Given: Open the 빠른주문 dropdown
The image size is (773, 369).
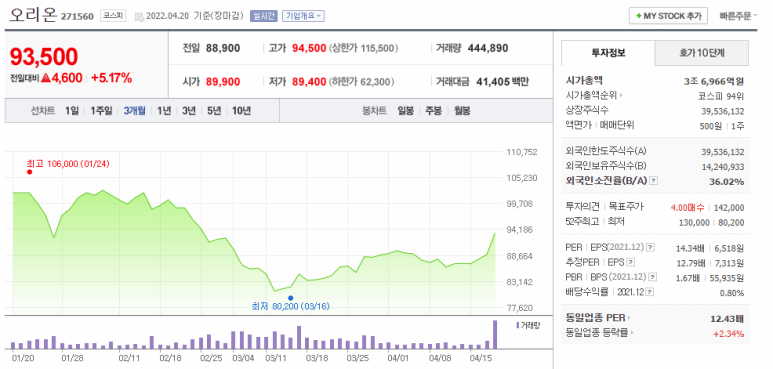Looking at the screenshot, I should (738, 16).
